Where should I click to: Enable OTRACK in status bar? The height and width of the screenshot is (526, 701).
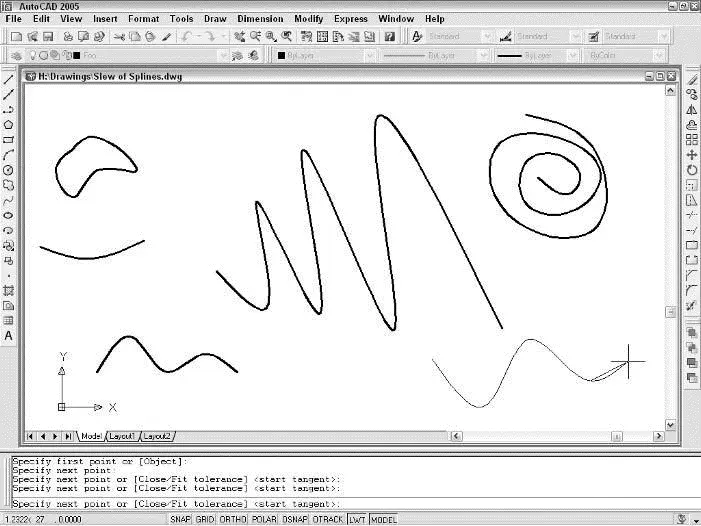[326, 520]
